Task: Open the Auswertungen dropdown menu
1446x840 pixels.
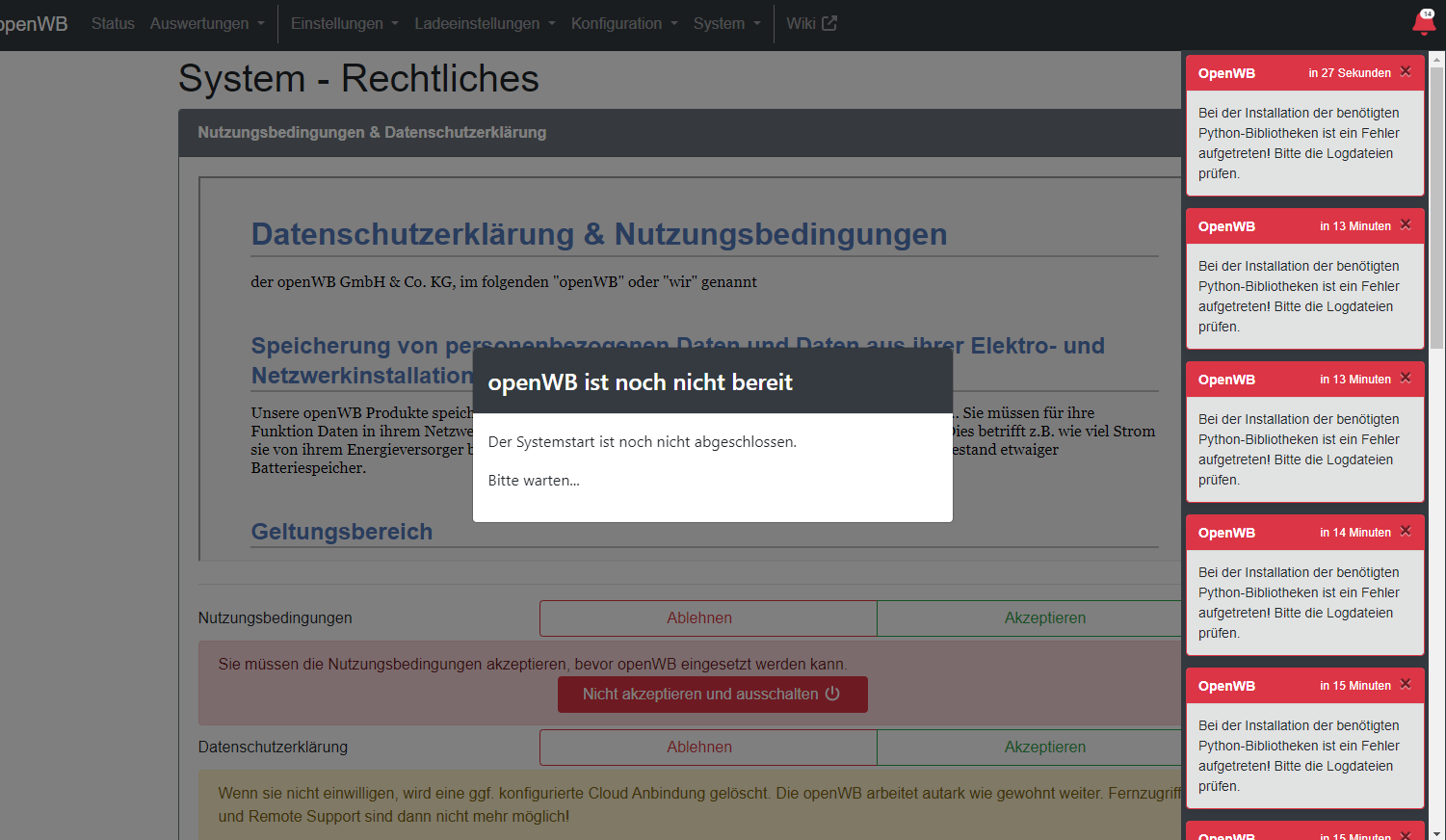Action: point(207,24)
